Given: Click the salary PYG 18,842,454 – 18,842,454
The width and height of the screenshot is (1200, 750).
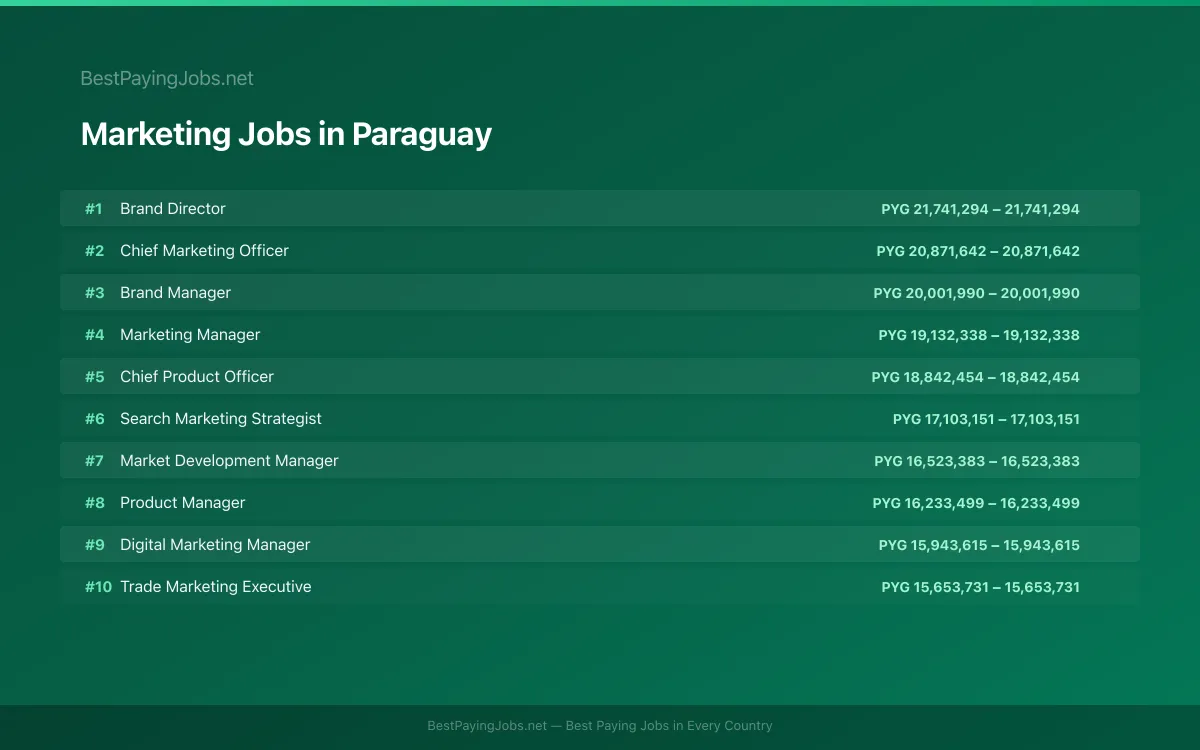Looking at the screenshot, I should [976, 377].
